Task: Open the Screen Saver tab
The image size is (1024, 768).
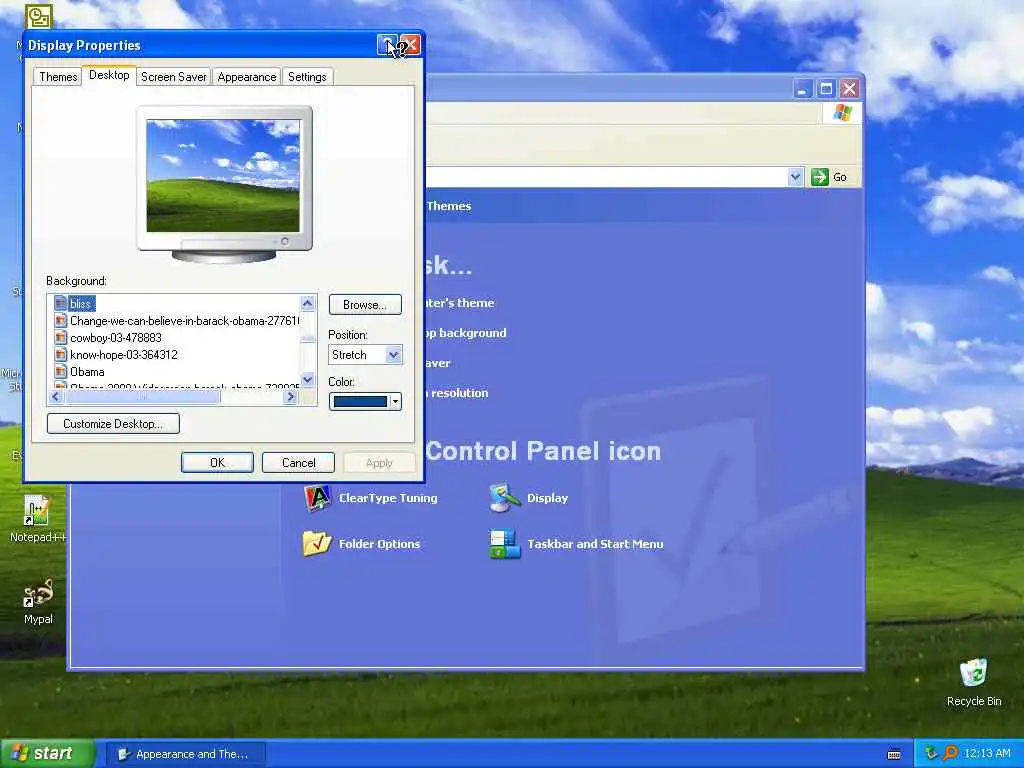Action: [173, 77]
